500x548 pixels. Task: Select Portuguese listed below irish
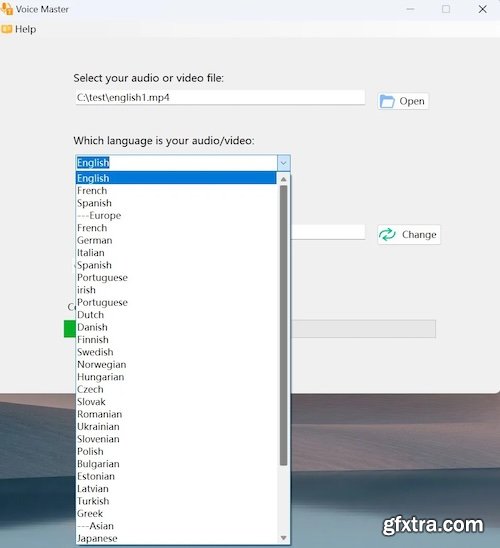click(x=176, y=302)
